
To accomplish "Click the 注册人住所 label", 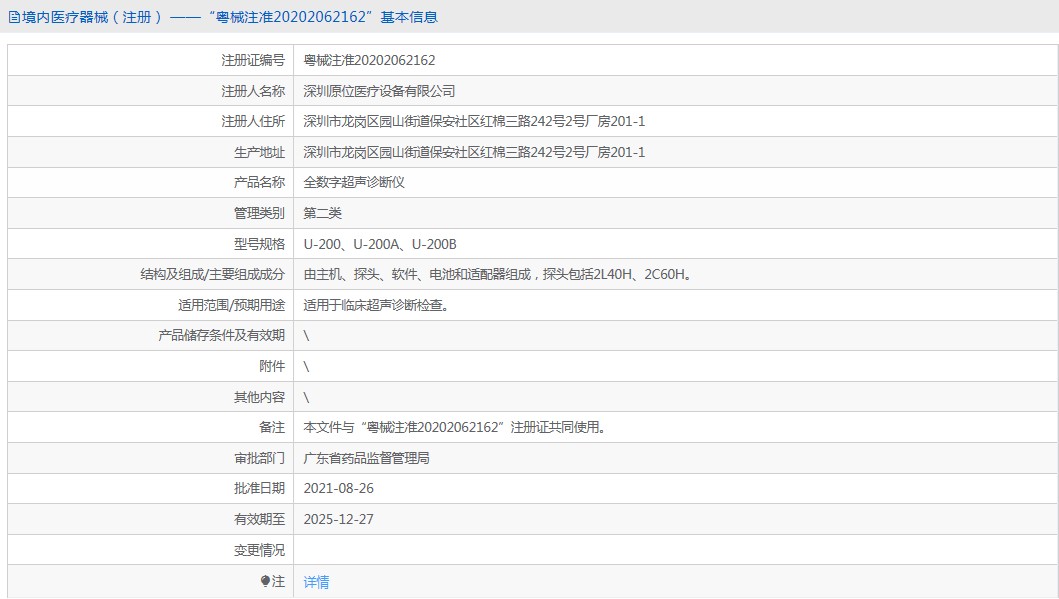I will coord(253,122).
